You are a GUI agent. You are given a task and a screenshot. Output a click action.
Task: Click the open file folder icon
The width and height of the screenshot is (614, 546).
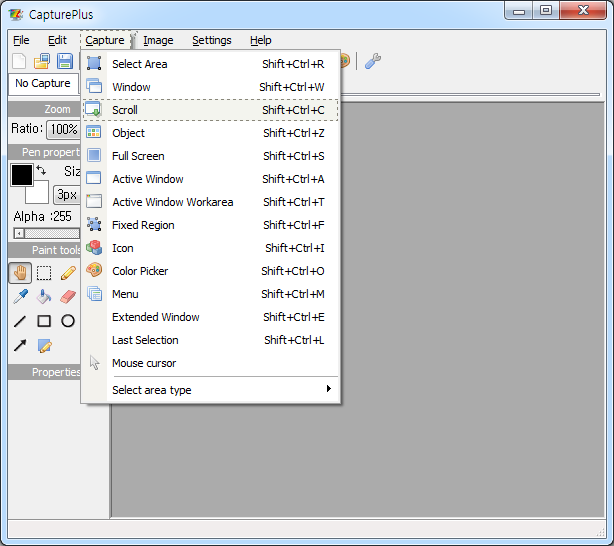point(42,62)
